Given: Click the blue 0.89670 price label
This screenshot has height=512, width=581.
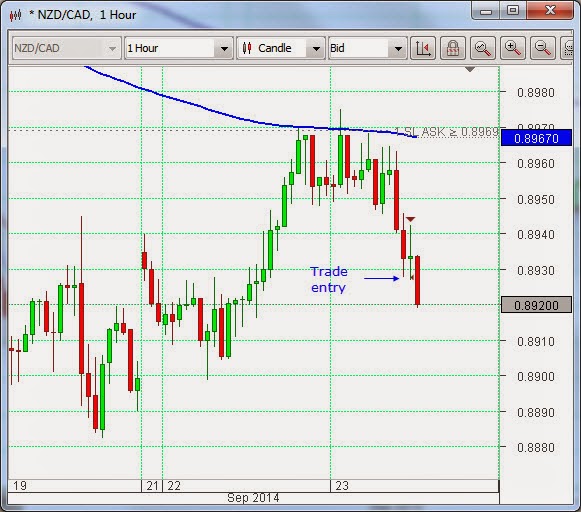Looking at the screenshot, I should click(536, 138).
